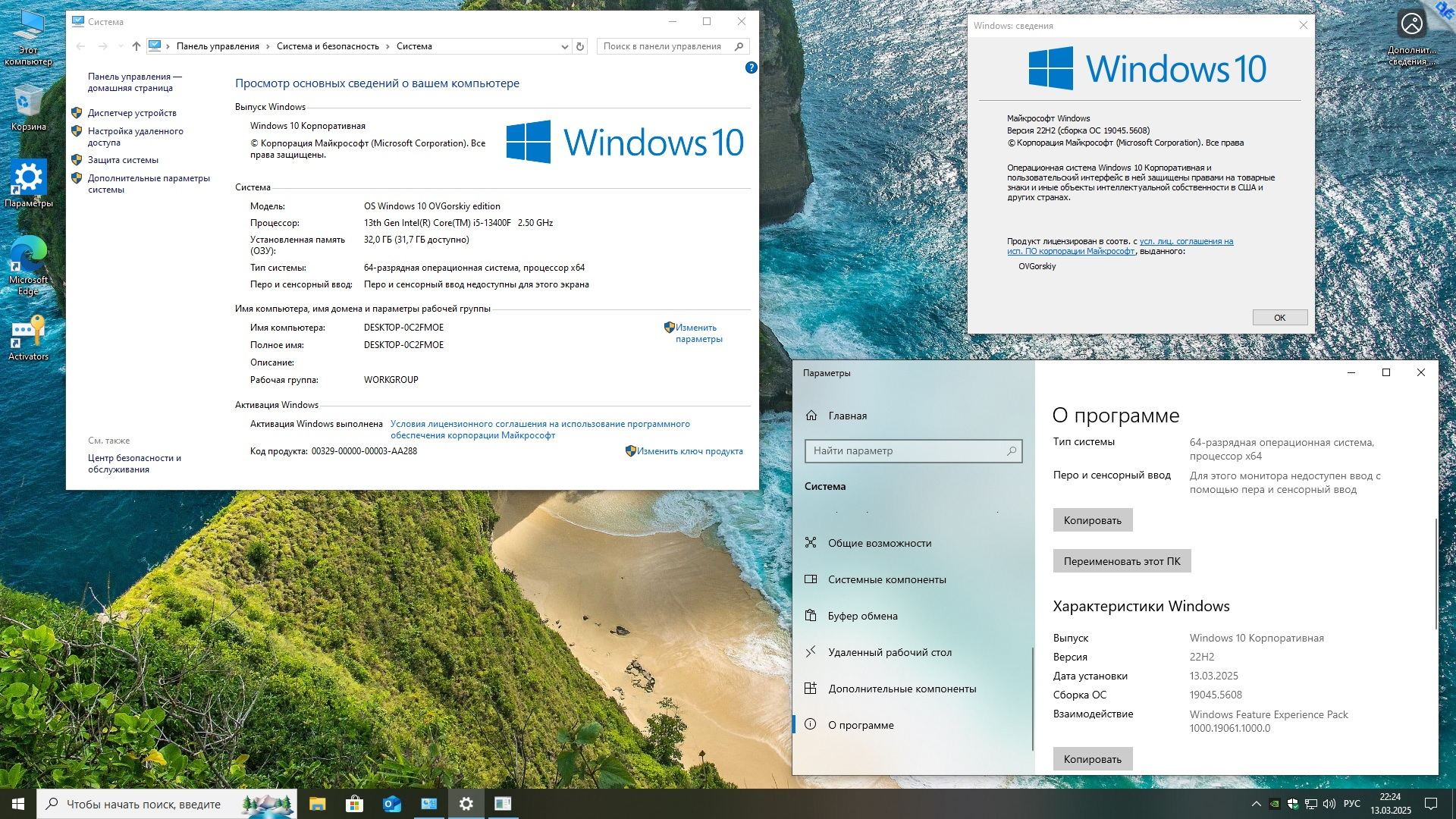
Task: Click the Найти параметр search field
Action: [x=906, y=450]
